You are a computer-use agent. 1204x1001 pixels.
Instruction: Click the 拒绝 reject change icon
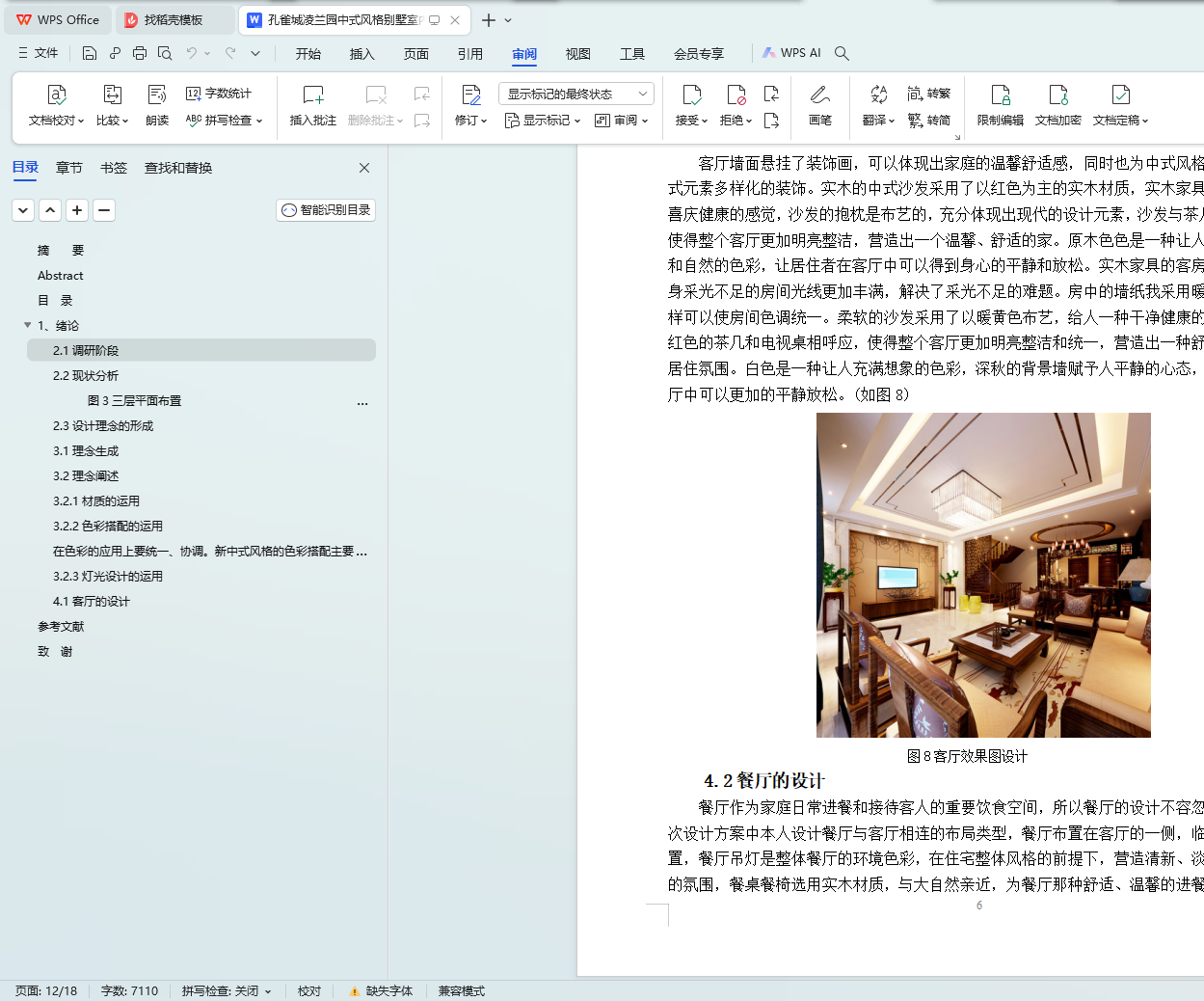click(x=736, y=95)
